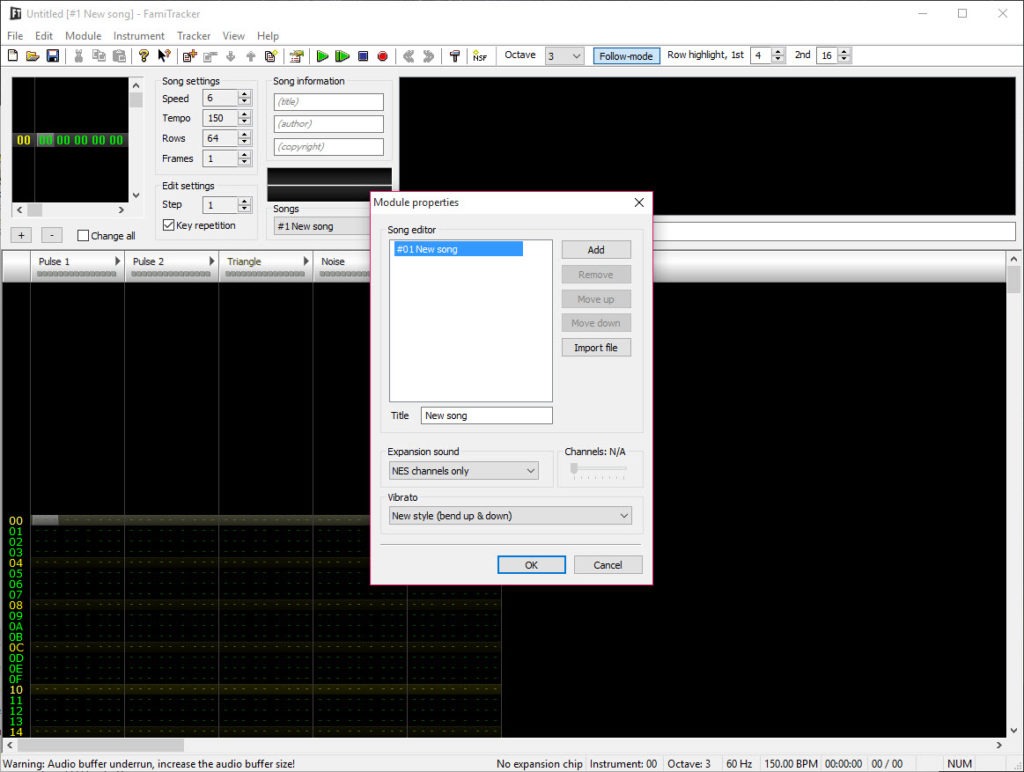The height and width of the screenshot is (772, 1024).
Task: Click the Open file folder icon
Action: pos(33,56)
